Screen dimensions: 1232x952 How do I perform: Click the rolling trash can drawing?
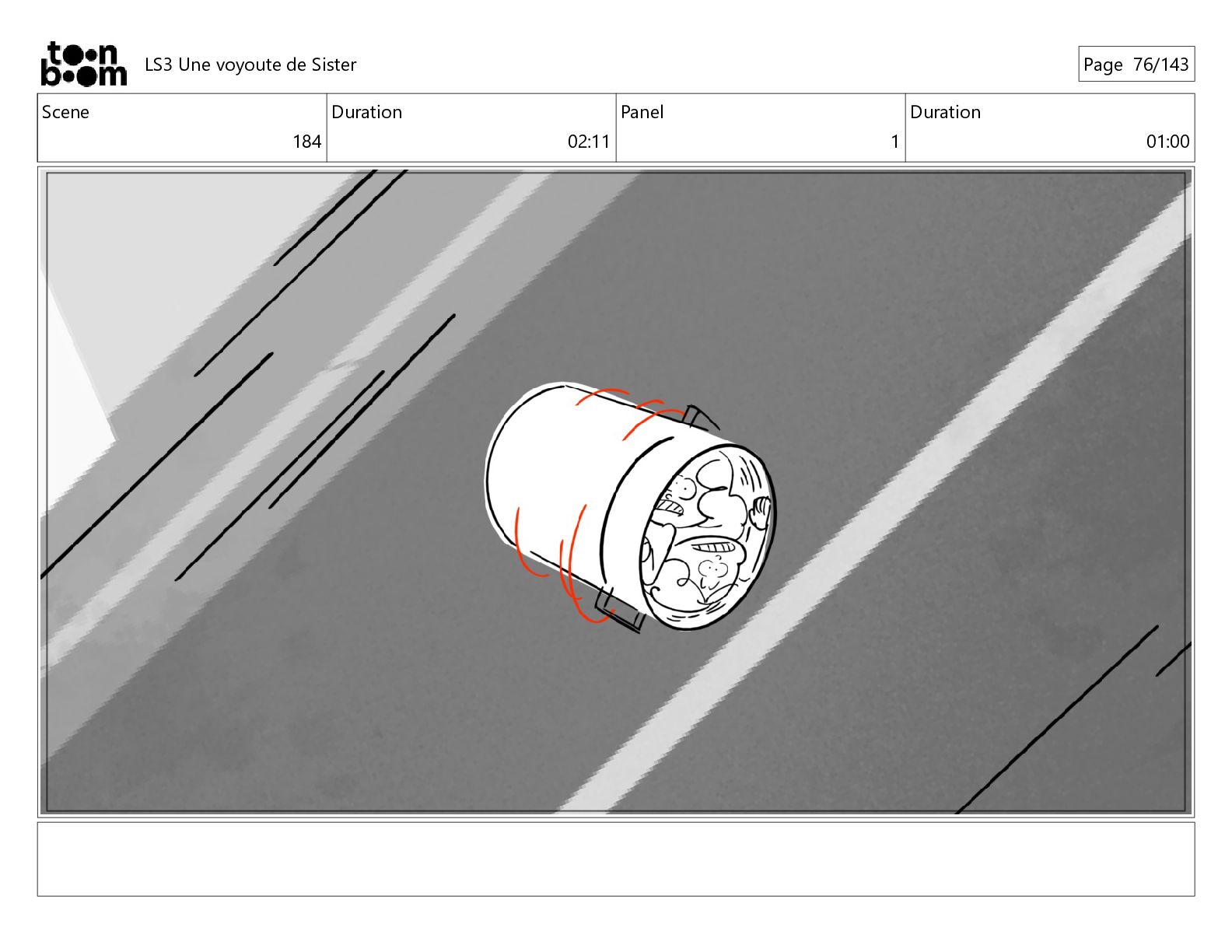[630, 506]
